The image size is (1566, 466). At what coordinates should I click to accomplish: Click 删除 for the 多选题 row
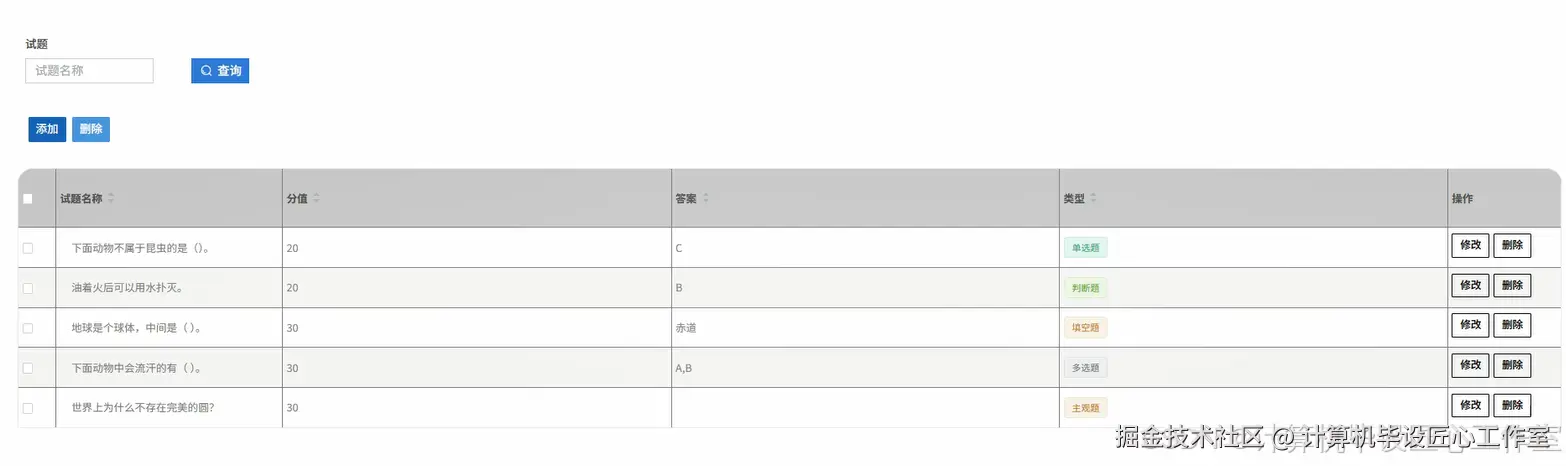[1512, 365]
